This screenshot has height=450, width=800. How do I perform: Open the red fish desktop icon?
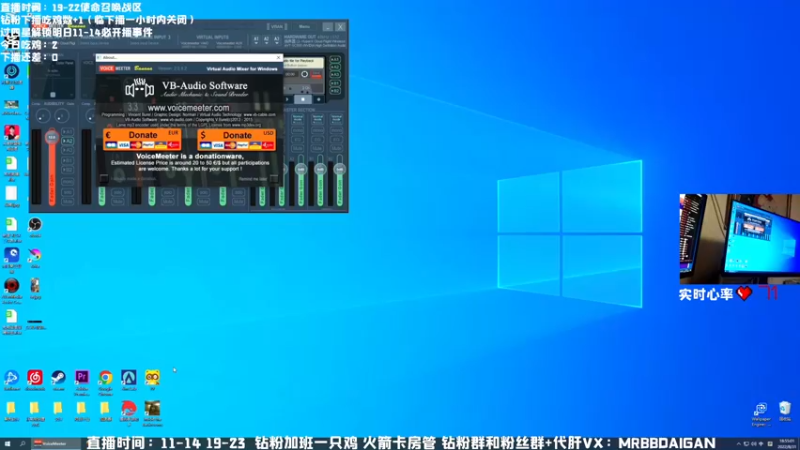click(x=129, y=409)
